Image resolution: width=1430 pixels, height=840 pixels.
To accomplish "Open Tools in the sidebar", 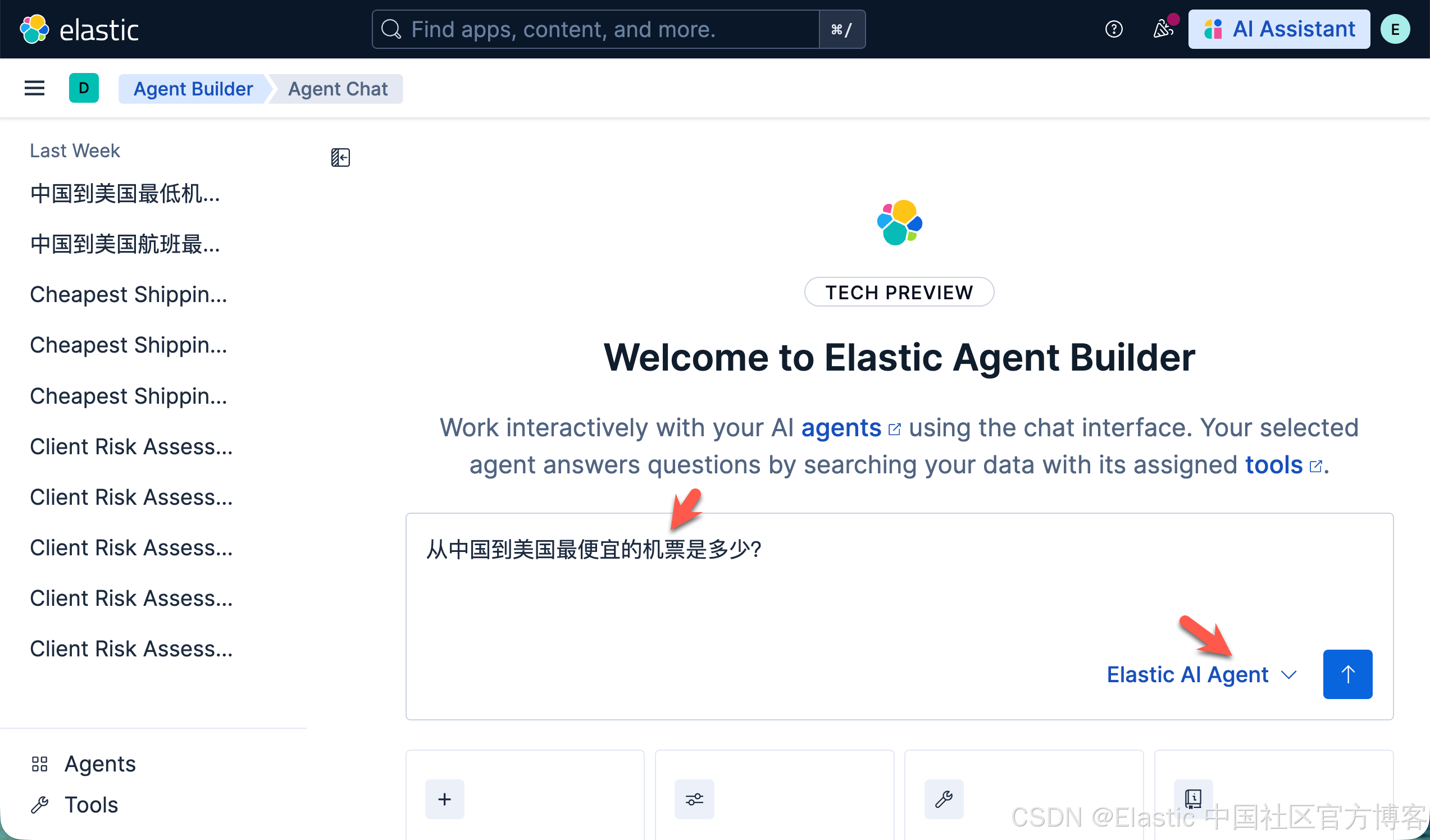I will click(91, 804).
